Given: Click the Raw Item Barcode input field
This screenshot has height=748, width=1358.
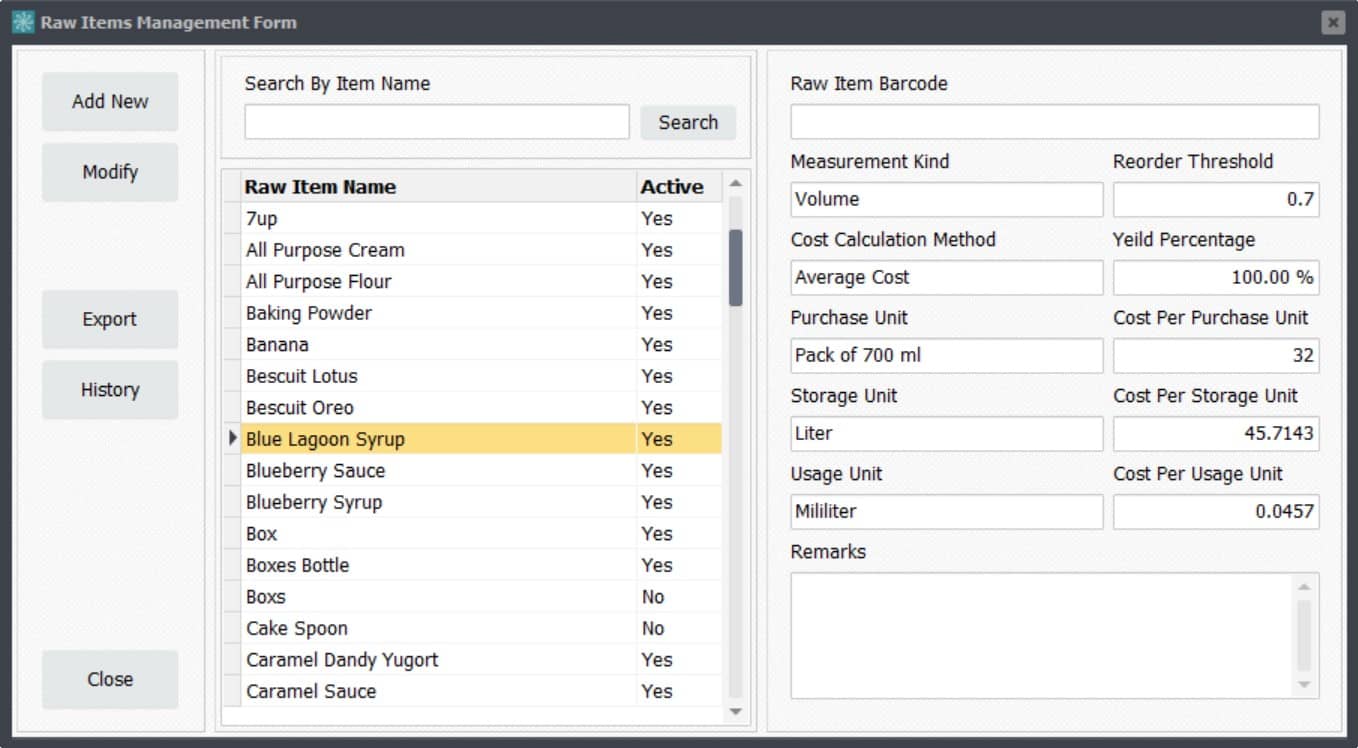Looking at the screenshot, I should click(x=1053, y=121).
